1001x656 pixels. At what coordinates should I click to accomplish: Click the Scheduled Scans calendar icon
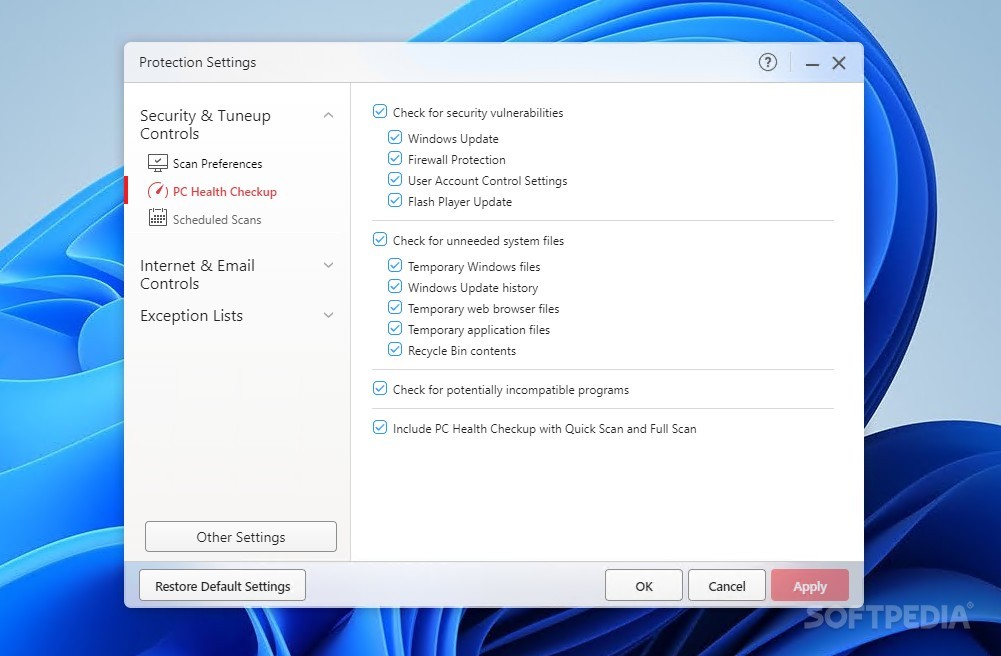[158, 218]
